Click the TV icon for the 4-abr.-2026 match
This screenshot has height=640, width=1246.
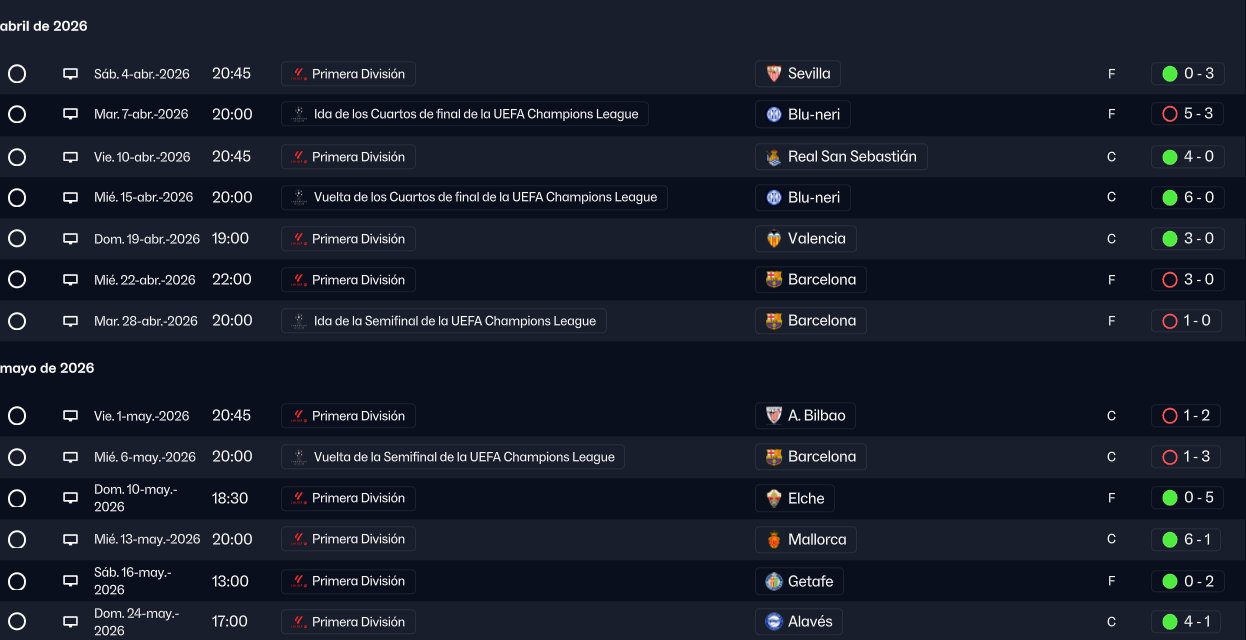pos(70,74)
